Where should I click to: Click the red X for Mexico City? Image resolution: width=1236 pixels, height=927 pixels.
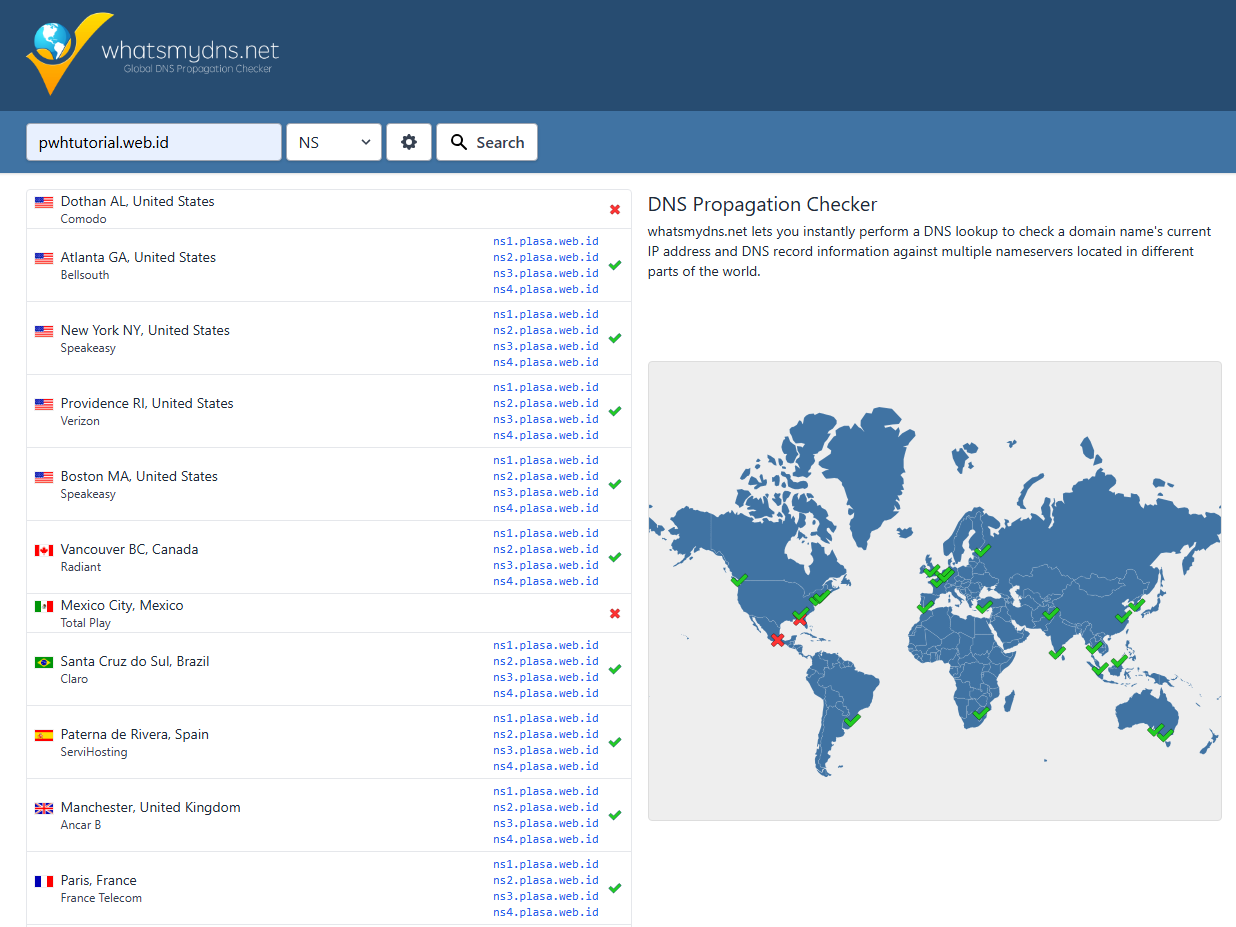(x=615, y=614)
